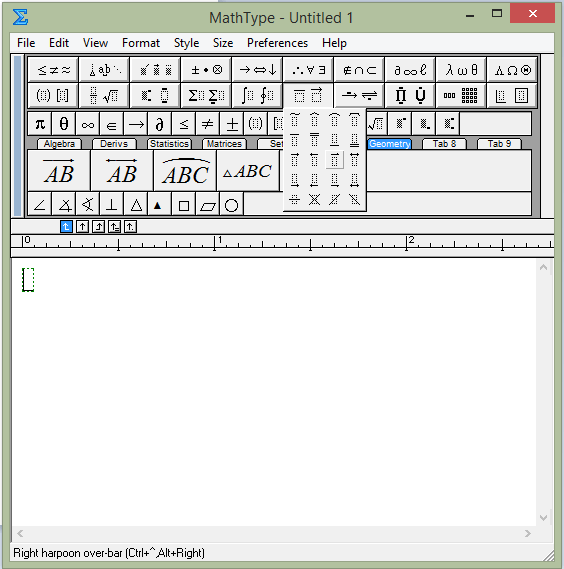This screenshot has height=569, width=564.
Task: Select right-justified tab stop
Action: tap(98, 227)
